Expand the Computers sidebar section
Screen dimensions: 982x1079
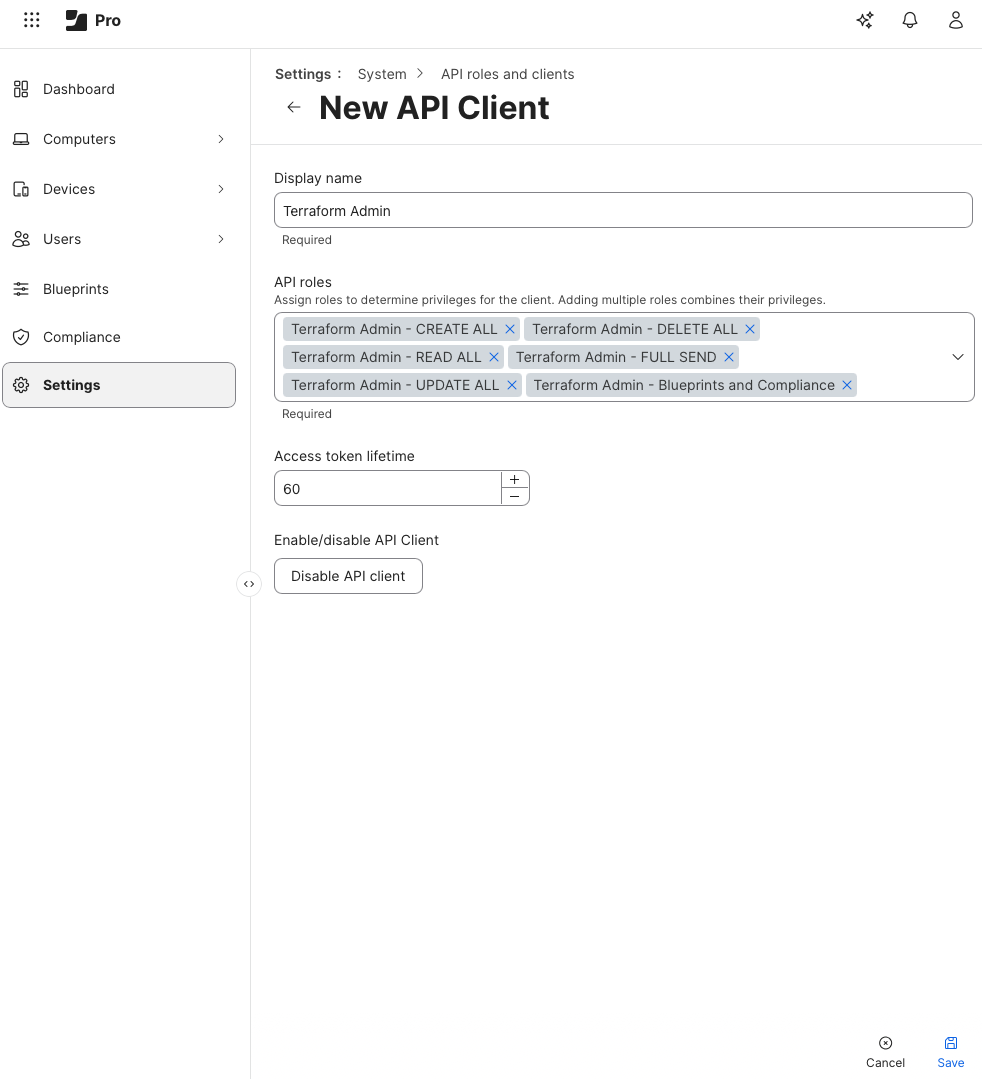(x=221, y=139)
